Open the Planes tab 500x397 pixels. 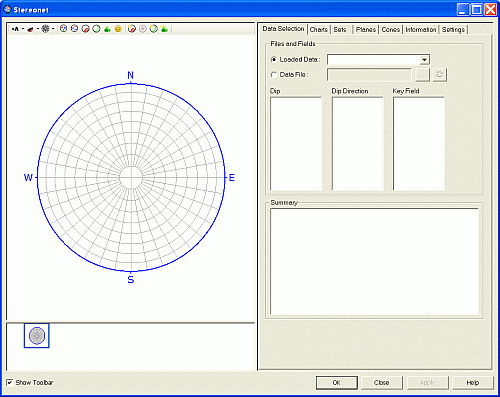(x=365, y=30)
